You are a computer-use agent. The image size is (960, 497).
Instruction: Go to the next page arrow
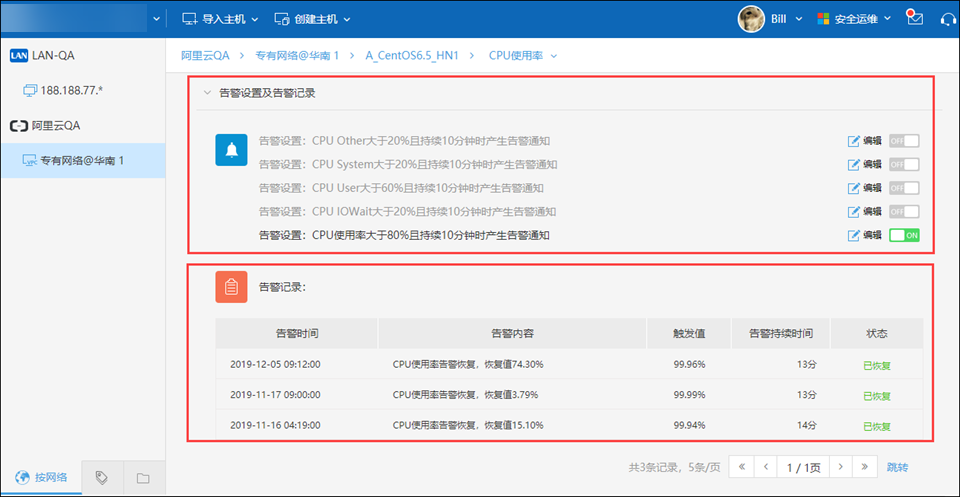click(842, 467)
